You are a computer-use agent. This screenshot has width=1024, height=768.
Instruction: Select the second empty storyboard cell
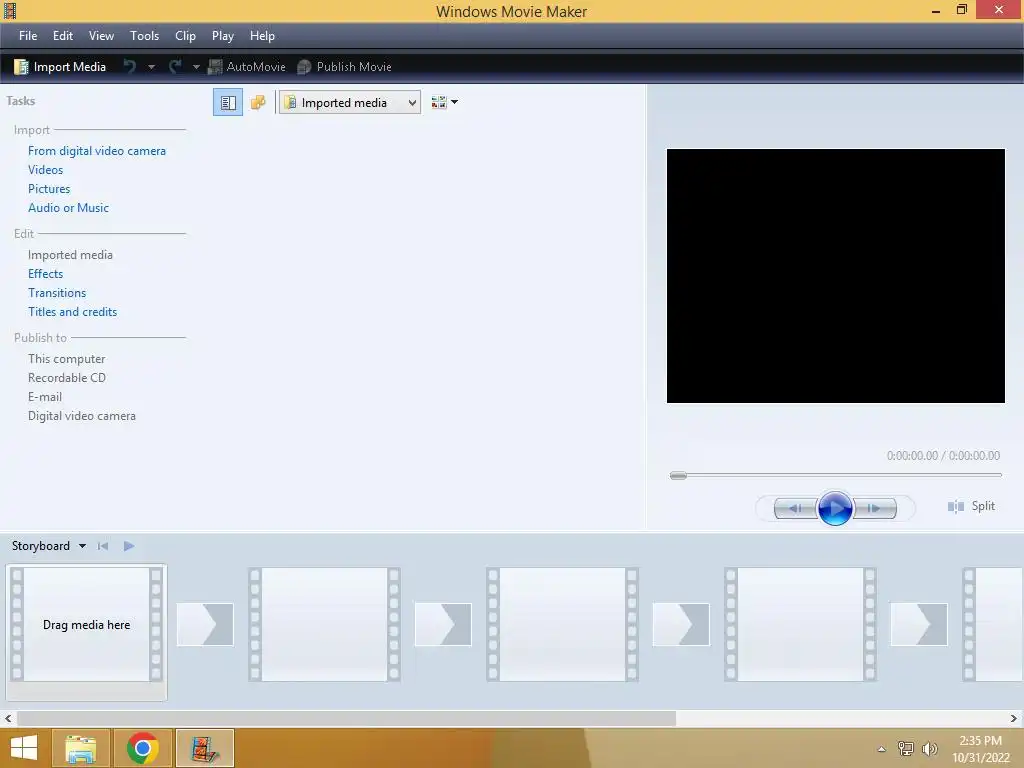pos(325,624)
